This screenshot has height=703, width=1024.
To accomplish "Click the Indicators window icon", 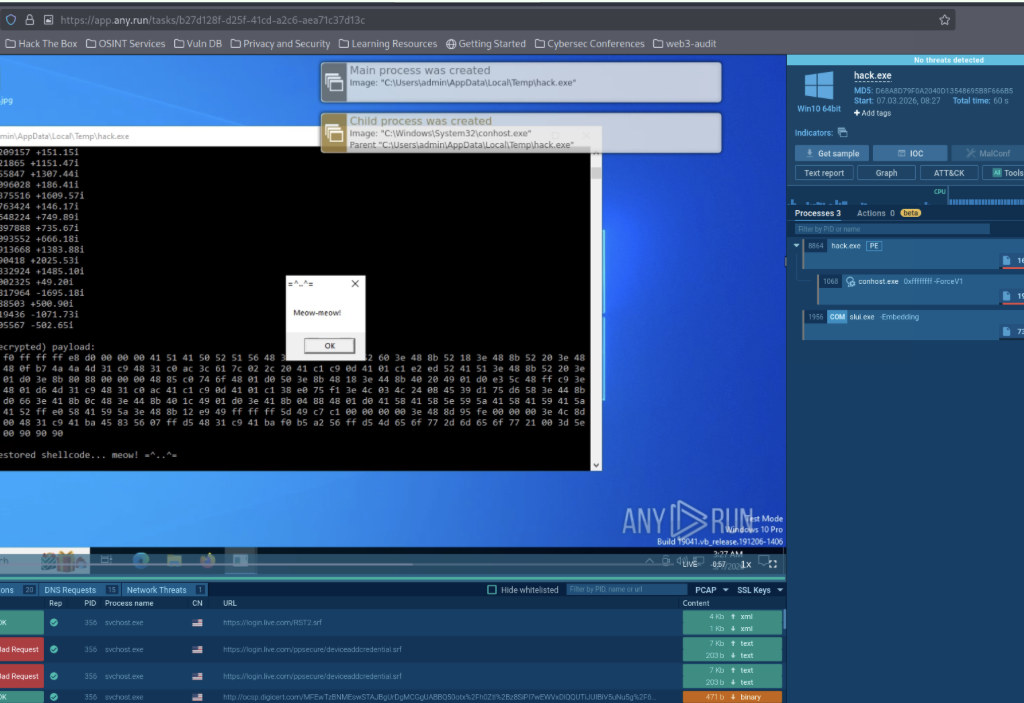I will click(x=842, y=132).
